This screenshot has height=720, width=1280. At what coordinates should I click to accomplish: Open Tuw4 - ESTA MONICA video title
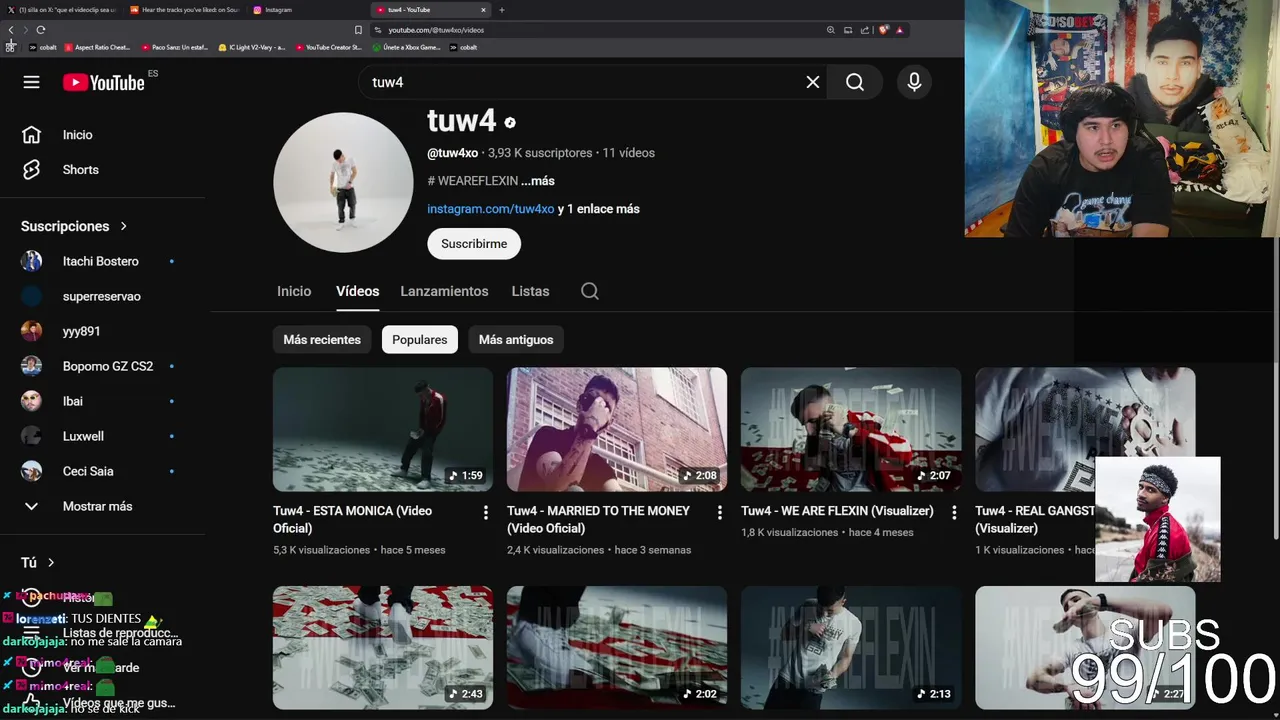click(x=352, y=519)
